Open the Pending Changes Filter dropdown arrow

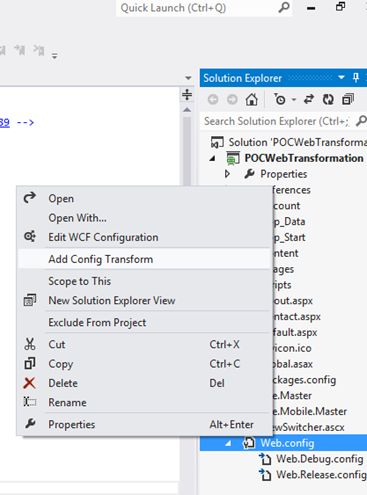click(294, 100)
